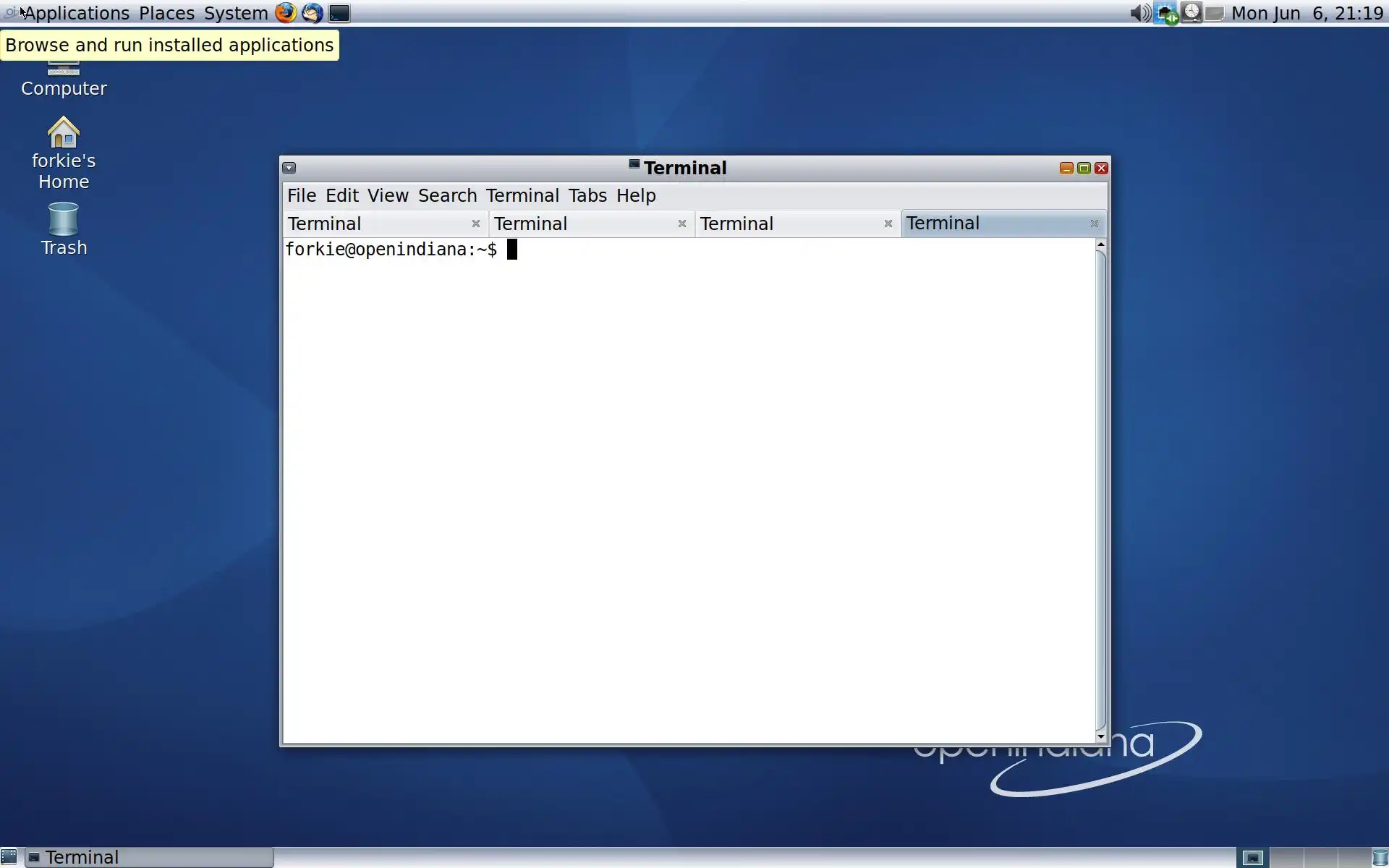Open the window menu arrow in the Terminal titlebar
Image resolution: width=1389 pixels, height=868 pixels.
pos(289,168)
